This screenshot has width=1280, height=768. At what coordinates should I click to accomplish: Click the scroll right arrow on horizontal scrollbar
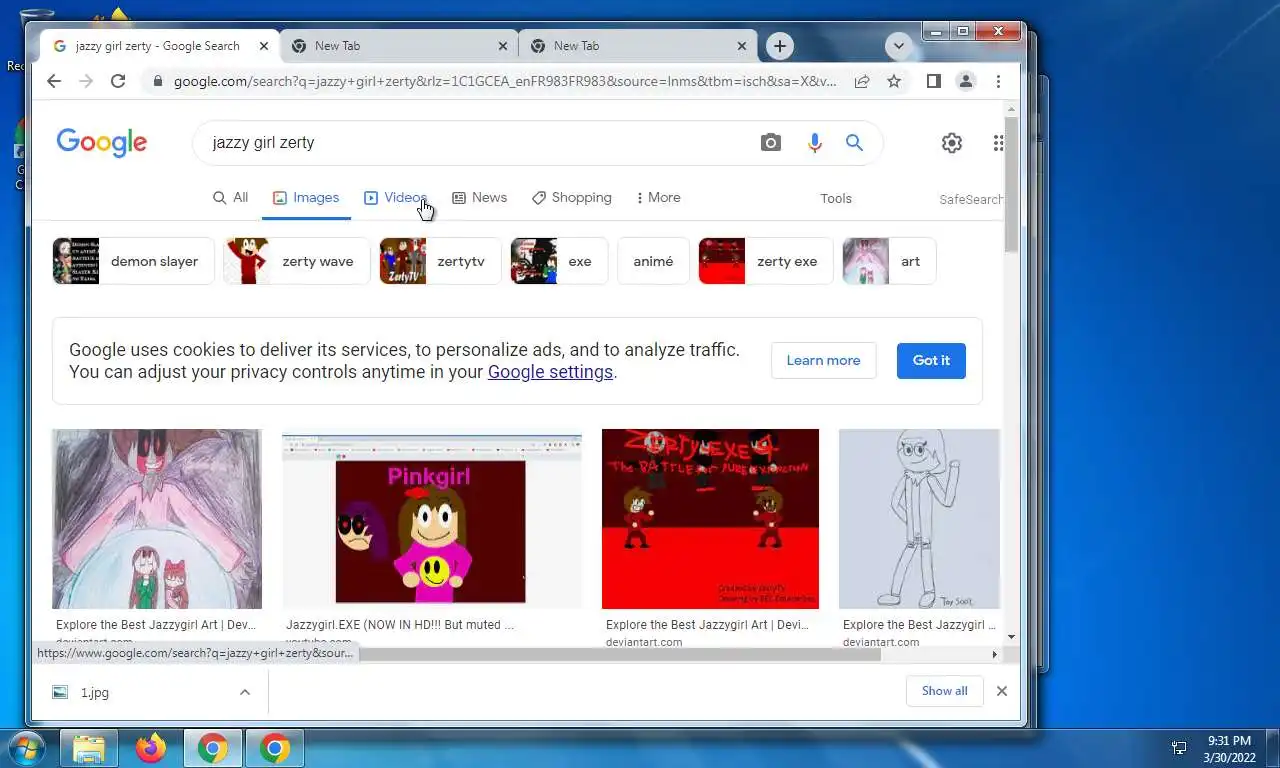[x=994, y=655]
